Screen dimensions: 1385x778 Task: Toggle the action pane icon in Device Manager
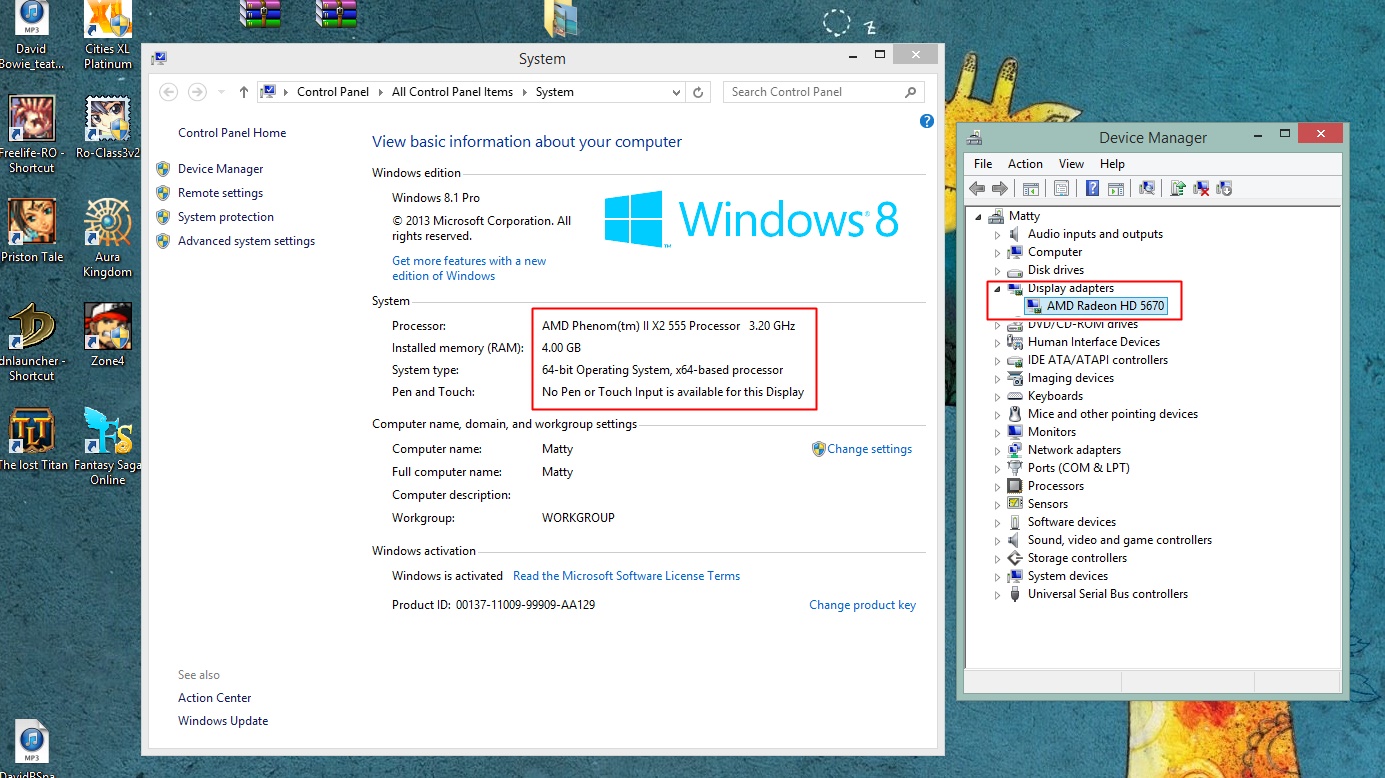point(1116,188)
